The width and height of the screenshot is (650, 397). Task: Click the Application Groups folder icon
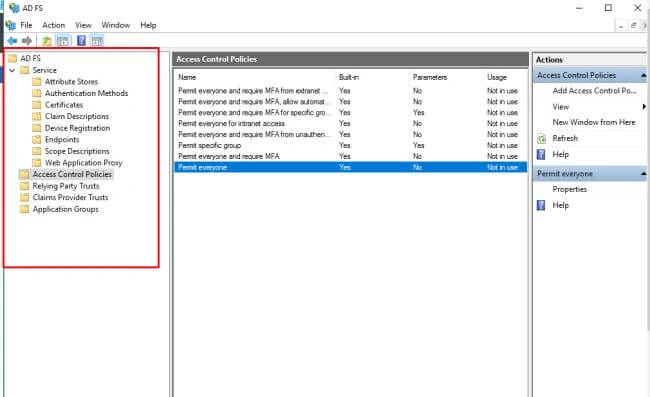coord(24,209)
